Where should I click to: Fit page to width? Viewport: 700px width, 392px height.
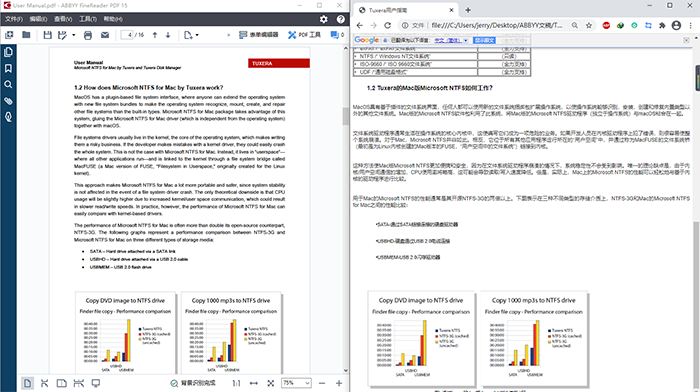pyautogui.click(x=254, y=383)
